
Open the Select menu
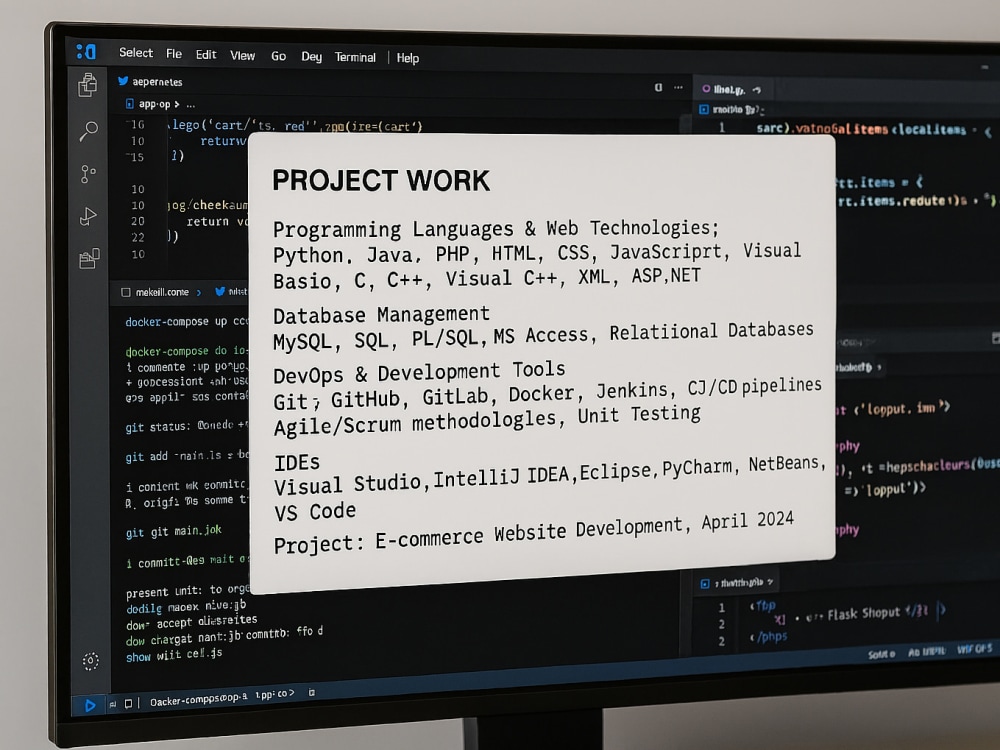pyautogui.click(x=136, y=53)
